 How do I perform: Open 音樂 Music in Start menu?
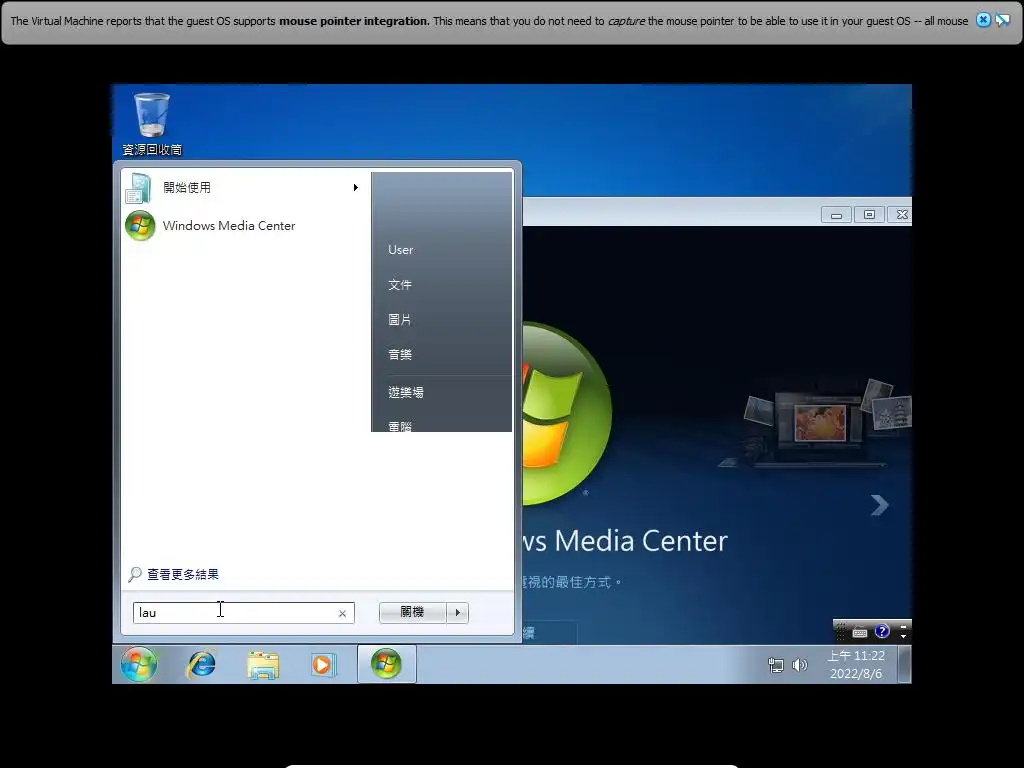coord(400,355)
